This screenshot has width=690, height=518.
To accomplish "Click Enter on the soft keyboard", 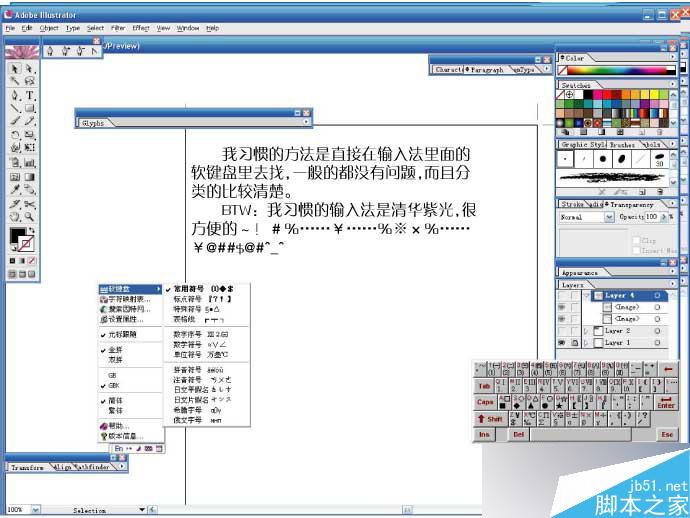I will [x=665, y=402].
